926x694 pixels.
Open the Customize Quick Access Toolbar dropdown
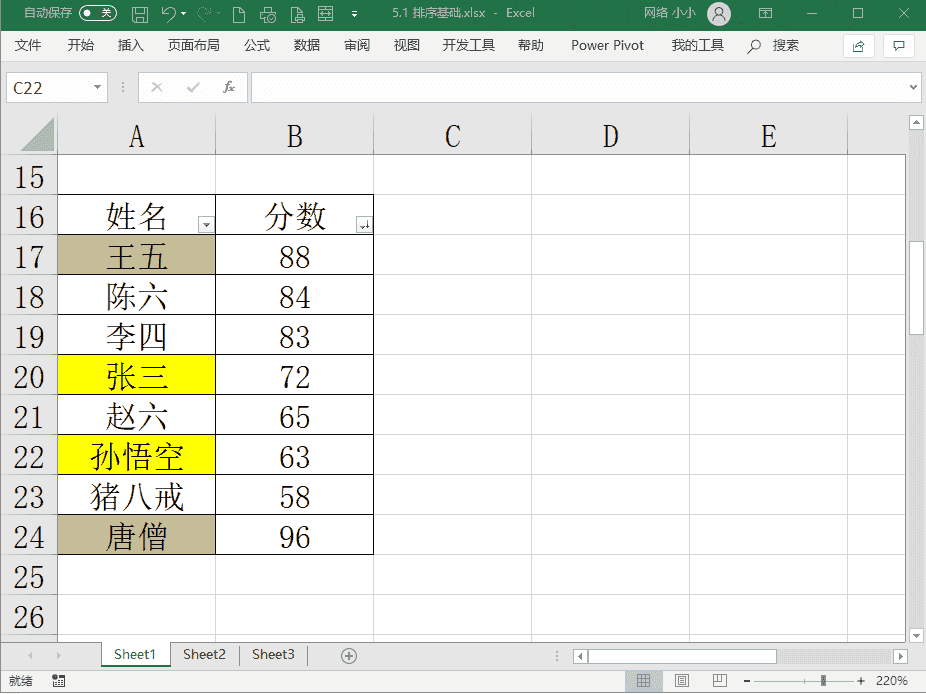(354, 14)
